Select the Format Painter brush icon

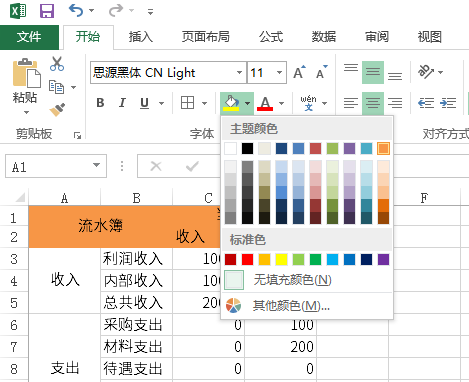57,110
